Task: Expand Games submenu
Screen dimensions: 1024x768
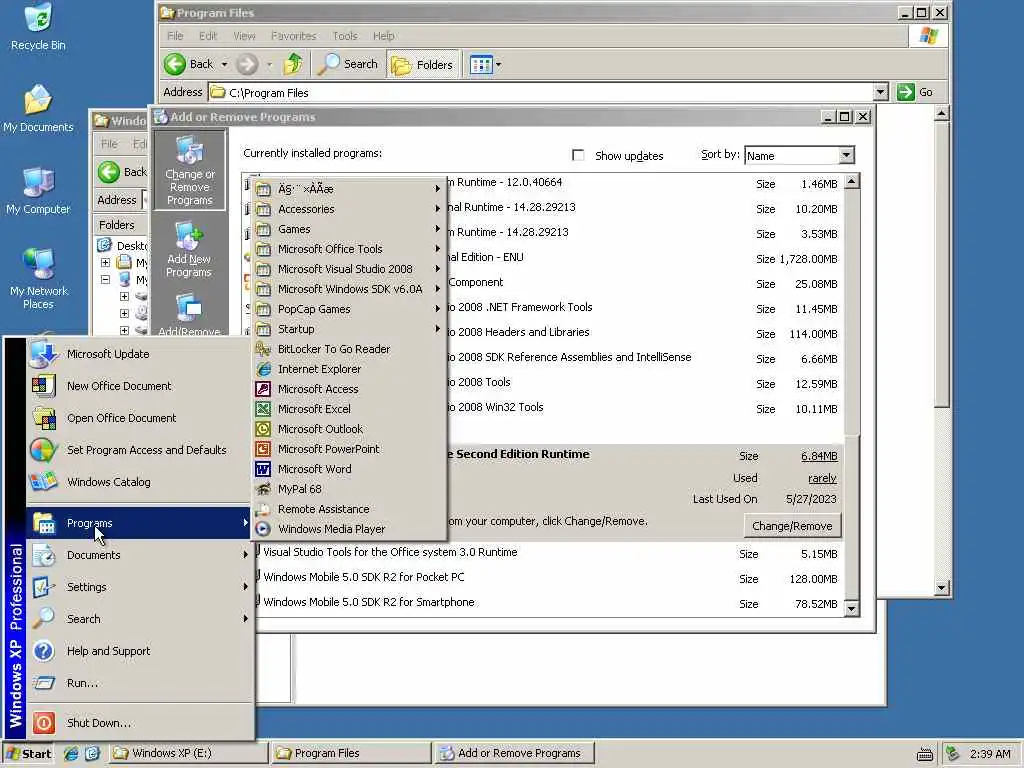Action: pos(349,229)
